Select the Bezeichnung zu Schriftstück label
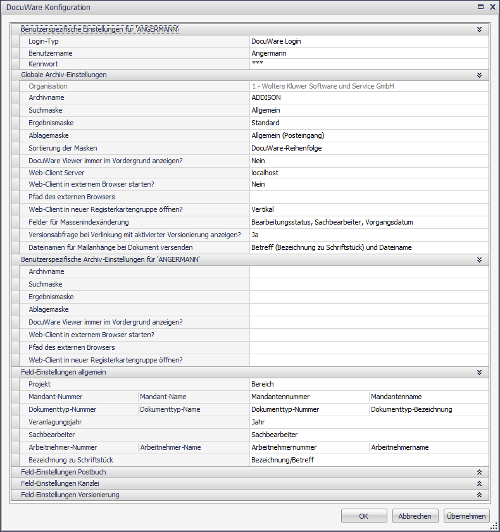500x532 pixels. [71, 460]
